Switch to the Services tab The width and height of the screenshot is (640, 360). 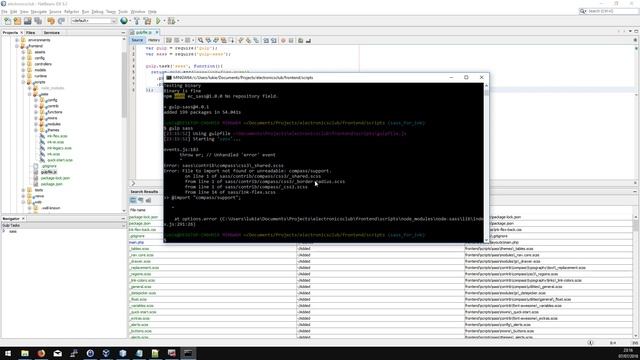(x=52, y=33)
